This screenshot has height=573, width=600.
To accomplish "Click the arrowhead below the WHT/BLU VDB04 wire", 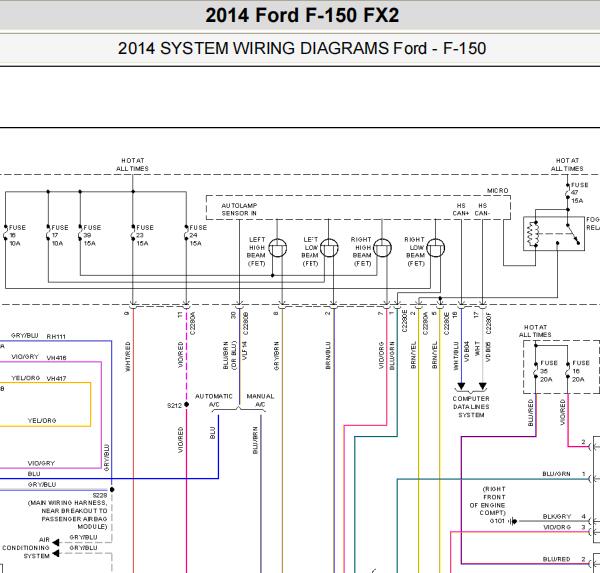I will pos(461,386).
